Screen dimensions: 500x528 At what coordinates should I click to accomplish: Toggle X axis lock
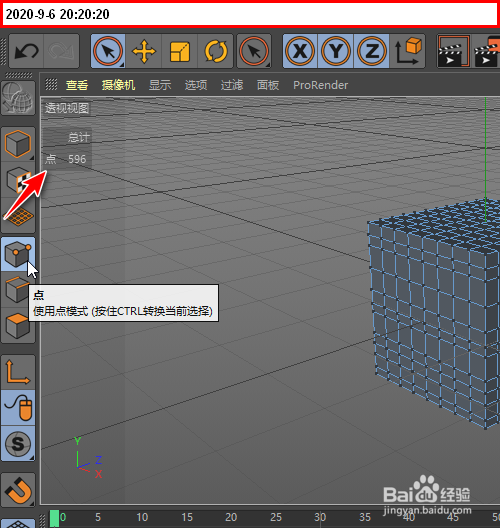pos(300,52)
